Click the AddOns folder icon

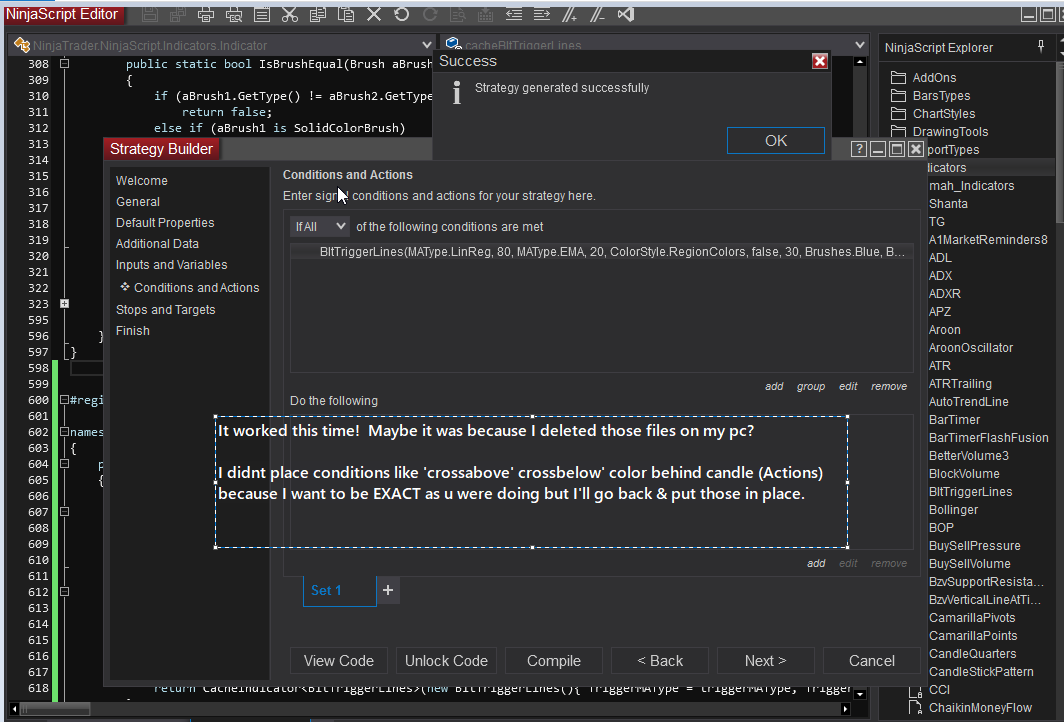click(x=898, y=77)
